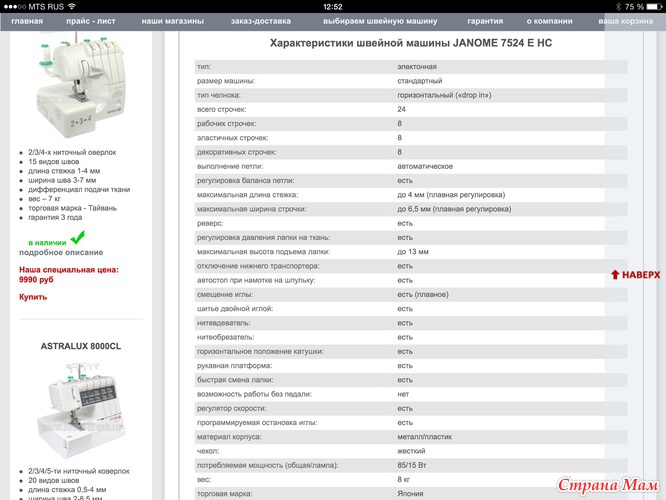666x500 pixels.
Task: Click the 2-3-4 overlock machine image
Action: tap(81, 87)
